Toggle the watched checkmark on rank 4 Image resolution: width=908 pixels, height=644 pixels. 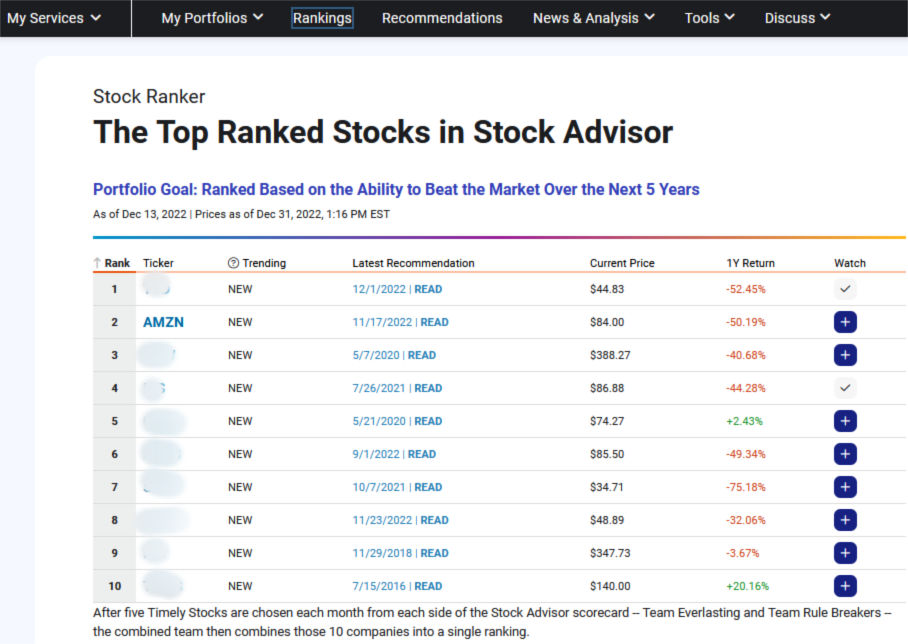pos(845,388)
